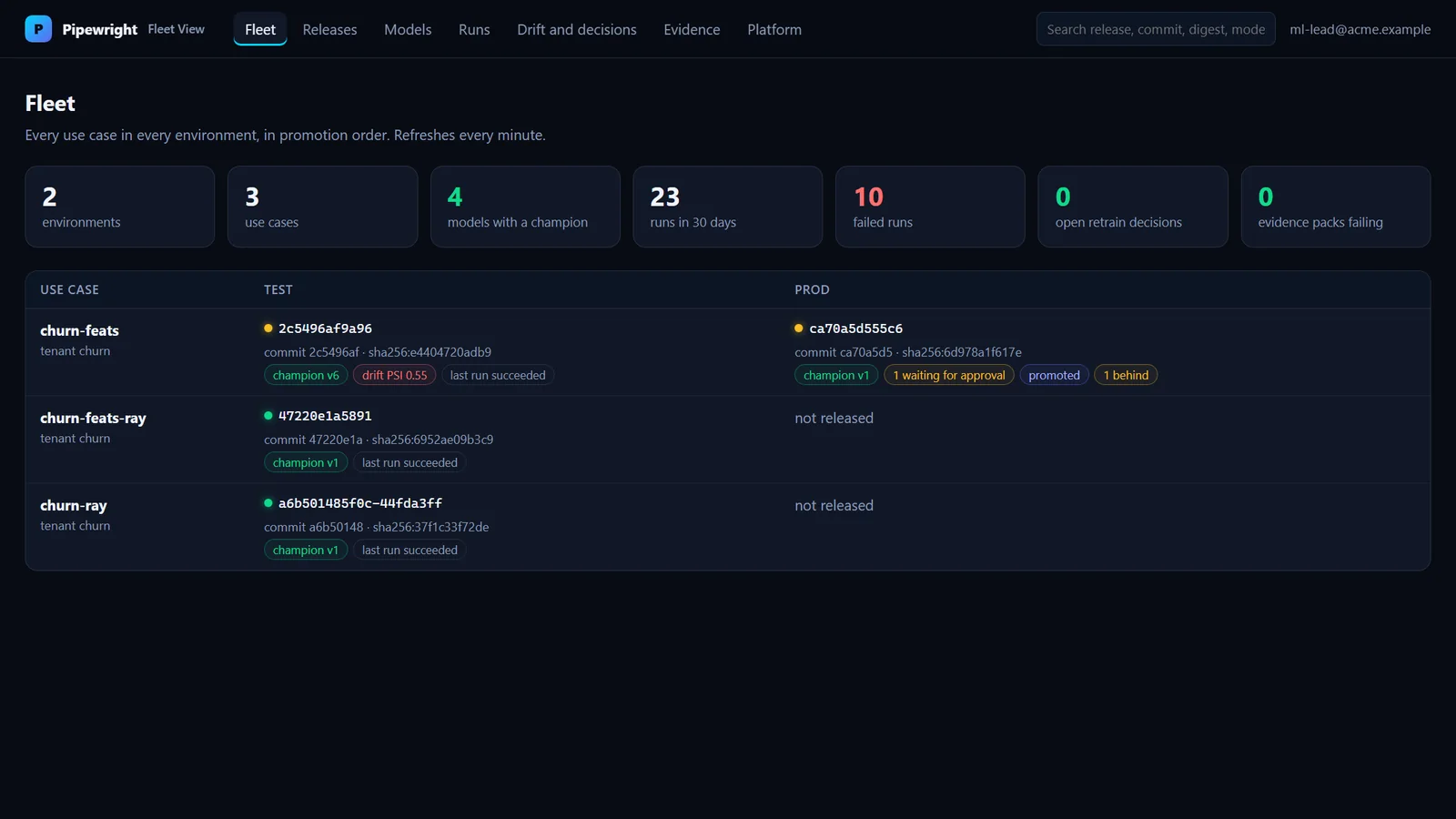Screen dimensions: 1456x819
Task: Open the 10 failed runs card
Action: [x=930, y=207]
